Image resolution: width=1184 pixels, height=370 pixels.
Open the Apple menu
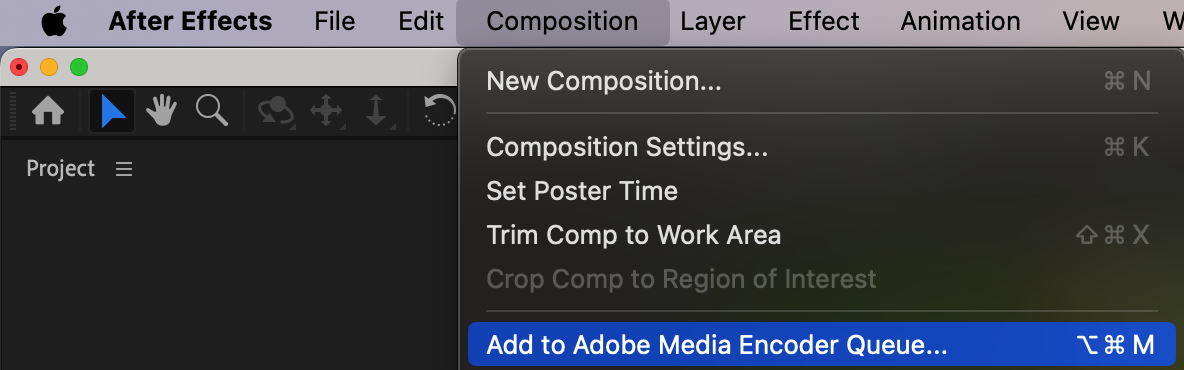click(54, 21)
